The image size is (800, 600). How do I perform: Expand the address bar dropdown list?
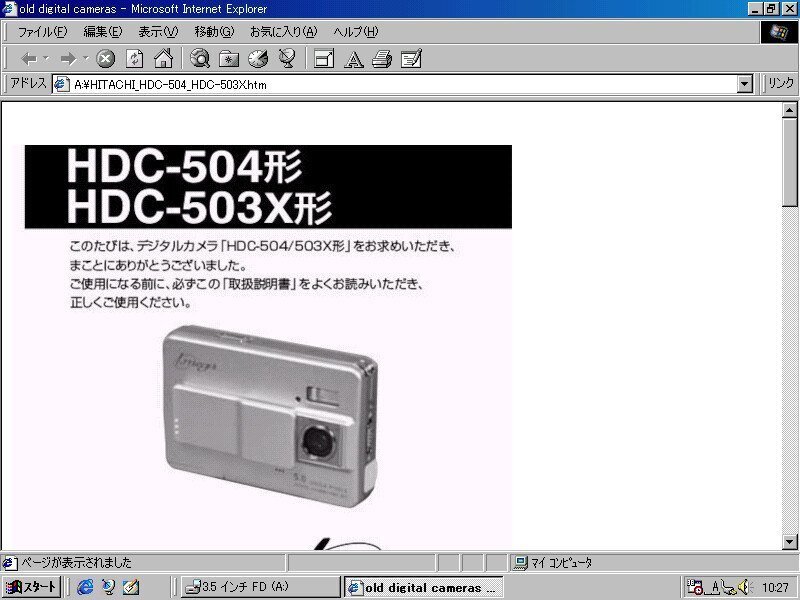[745, 84]
